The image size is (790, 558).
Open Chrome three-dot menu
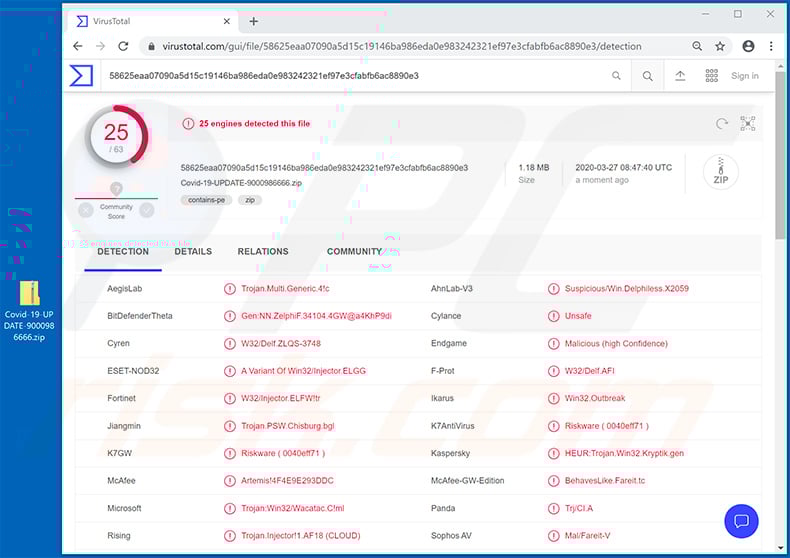click(771, 46)
